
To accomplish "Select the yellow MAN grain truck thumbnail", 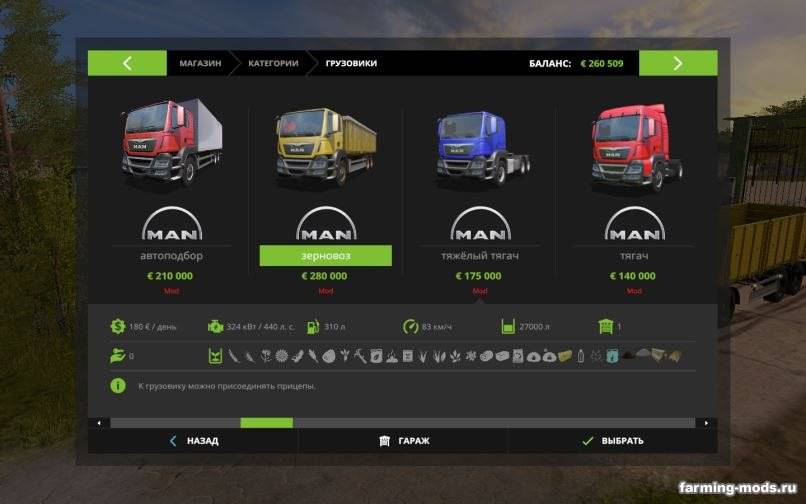I will click(x=326, y=146).
